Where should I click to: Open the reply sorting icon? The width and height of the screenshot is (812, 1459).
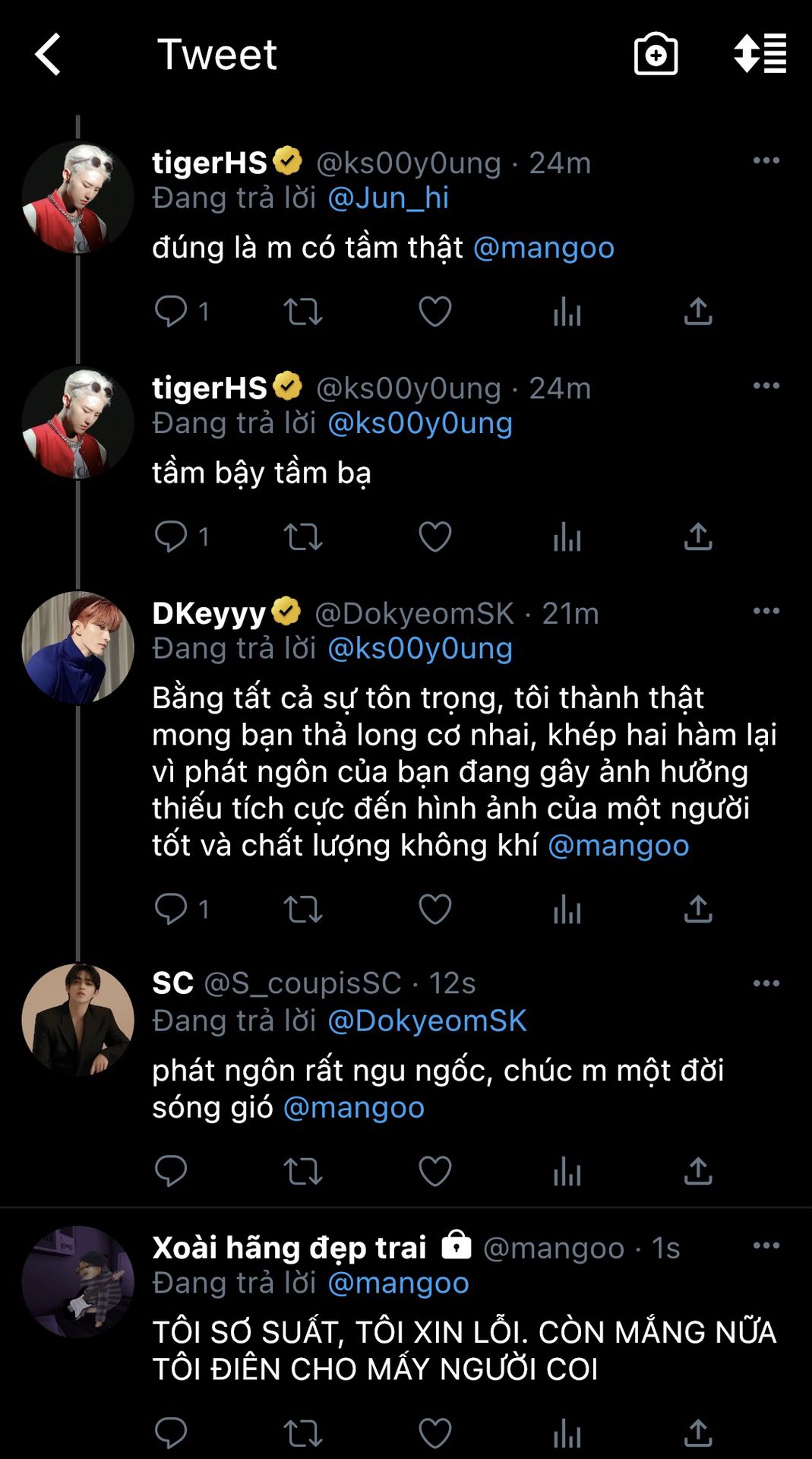pyautogui.click(x=760, y=55)
